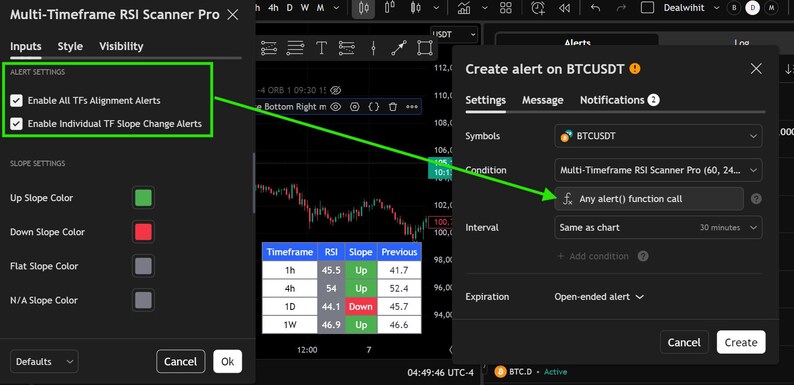
Task: Select the rectangle shape drawing tool
Action: (424, 48)
